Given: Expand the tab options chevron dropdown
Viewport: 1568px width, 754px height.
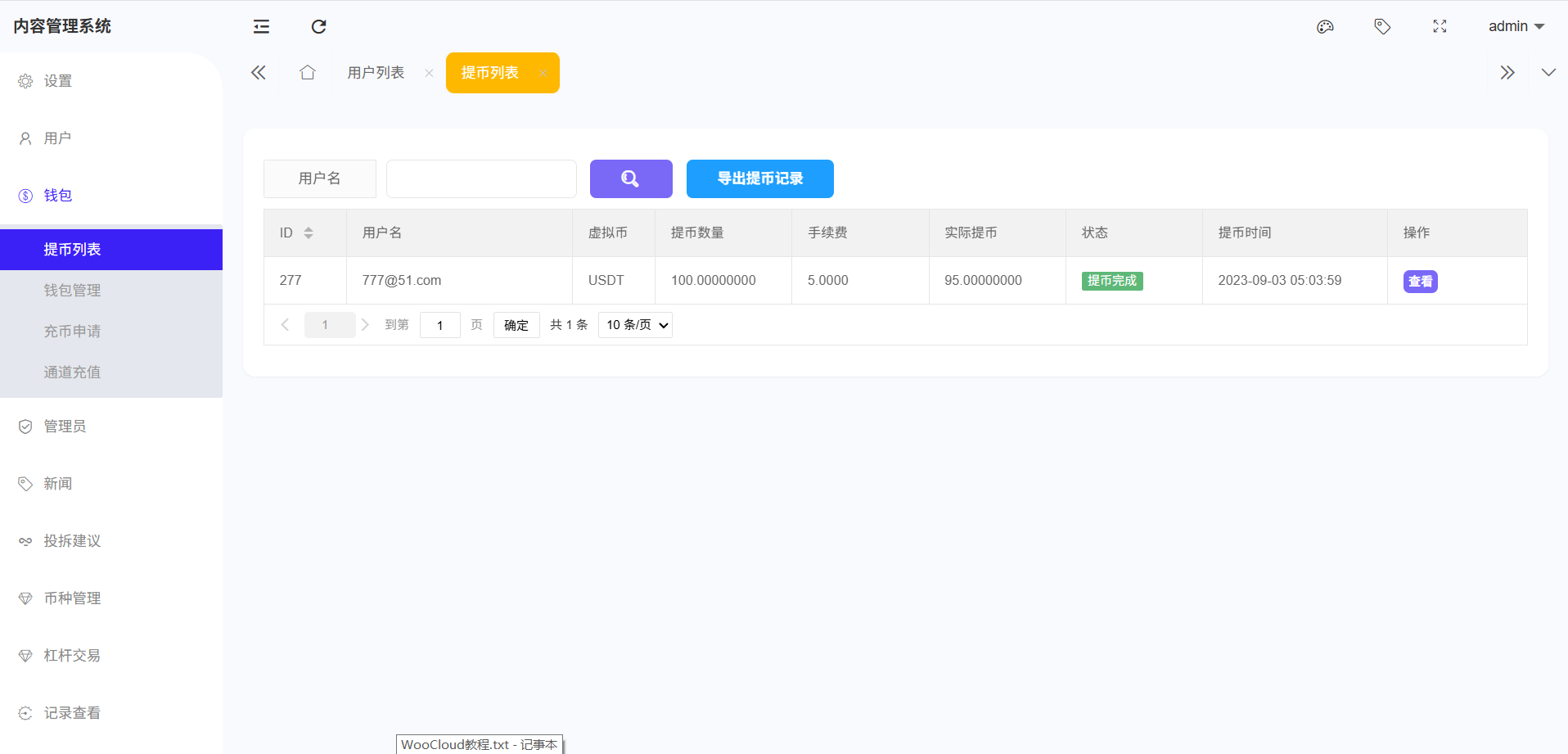Looking at the screenshot, I should tap(1548, 73).
